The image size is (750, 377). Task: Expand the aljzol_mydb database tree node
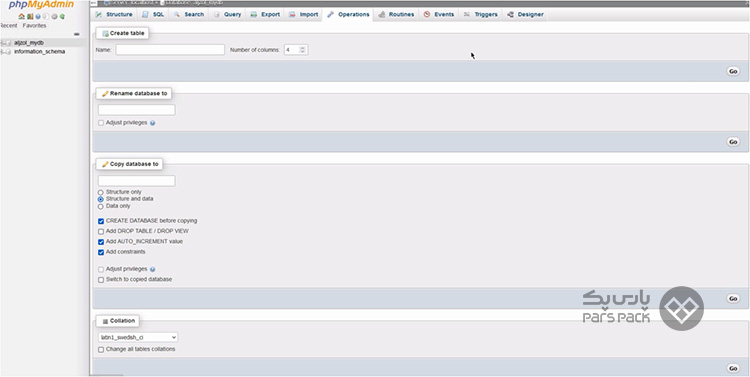coord(3,43)
